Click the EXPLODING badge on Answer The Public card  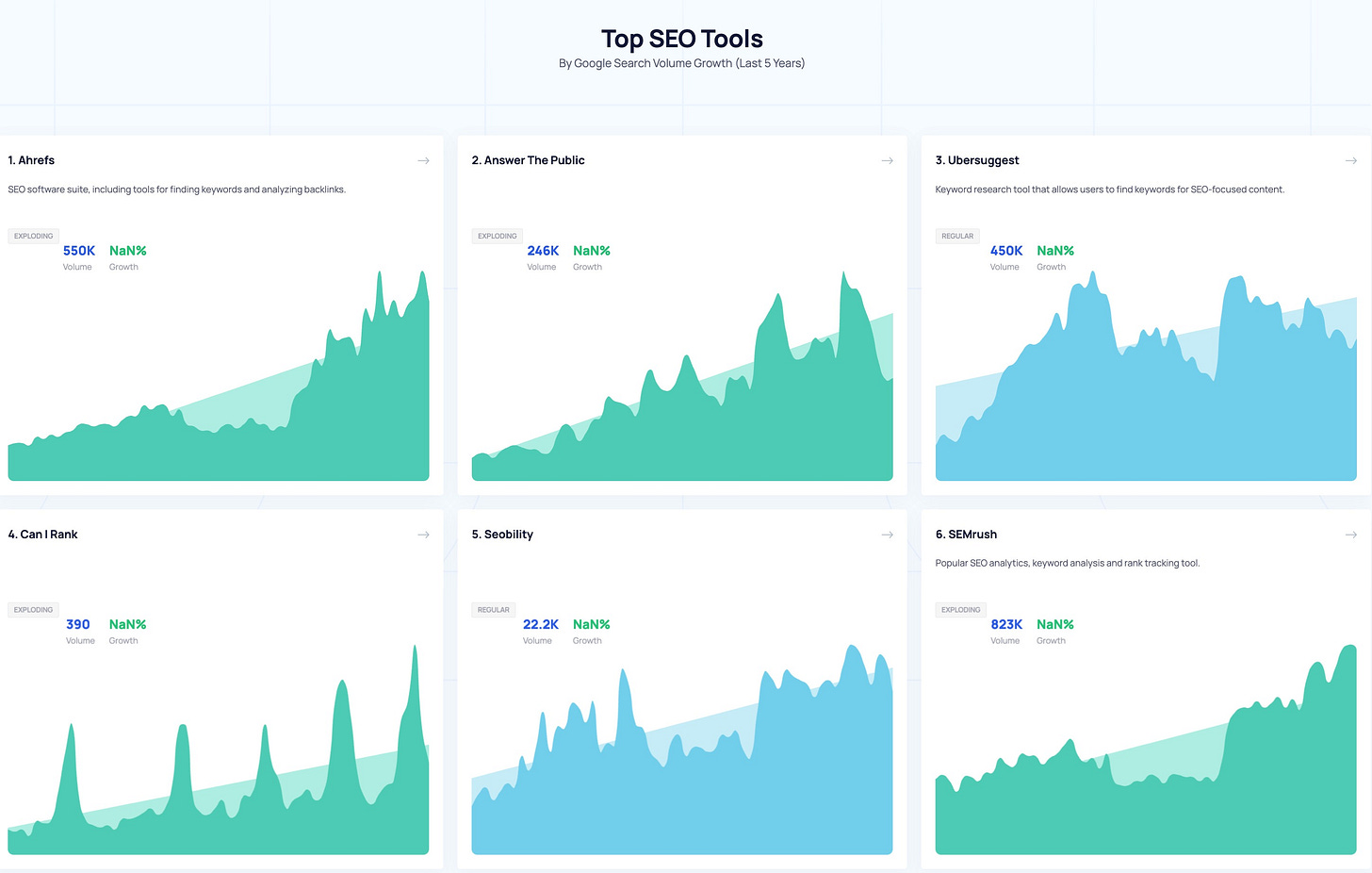(x=497, y=236)
